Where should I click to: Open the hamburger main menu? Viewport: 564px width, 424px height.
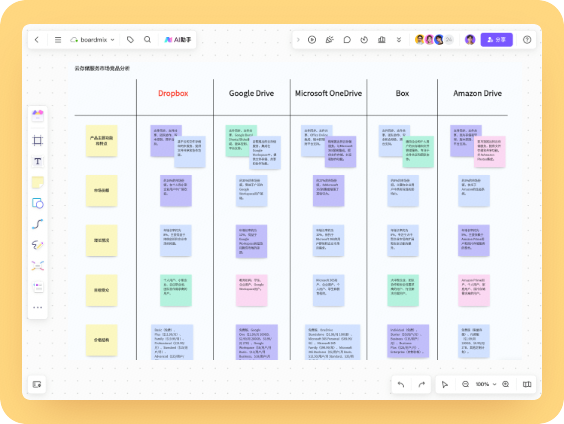[58, 40]
